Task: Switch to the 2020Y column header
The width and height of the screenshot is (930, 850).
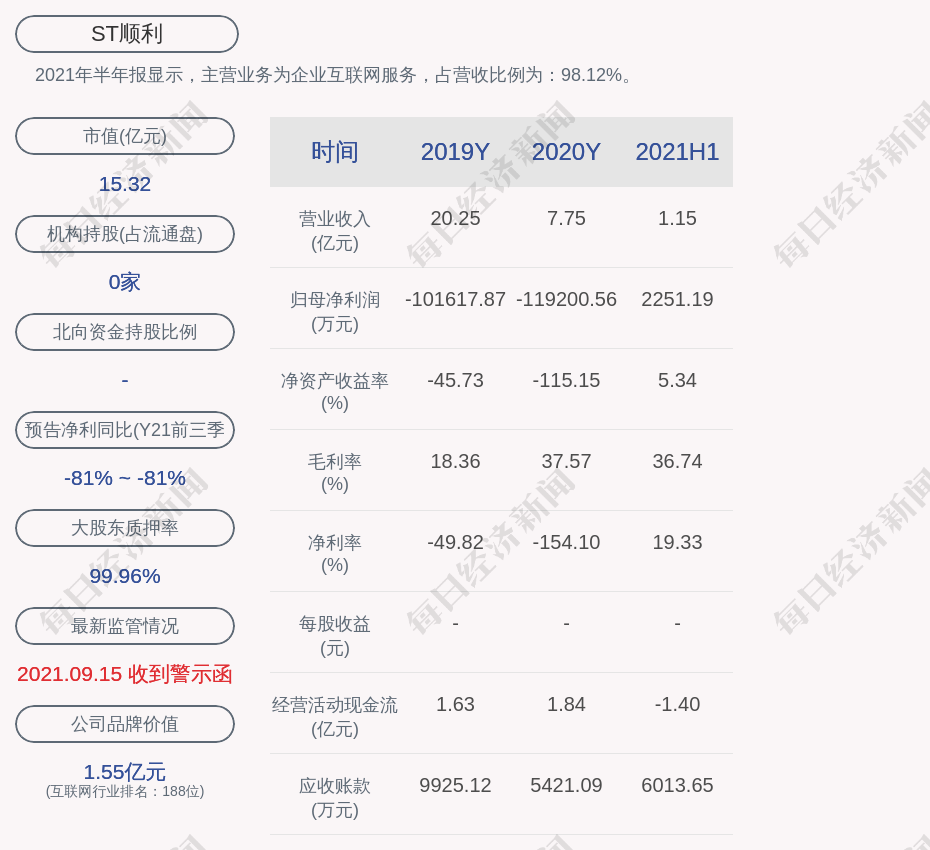Action: pos(566,152)
